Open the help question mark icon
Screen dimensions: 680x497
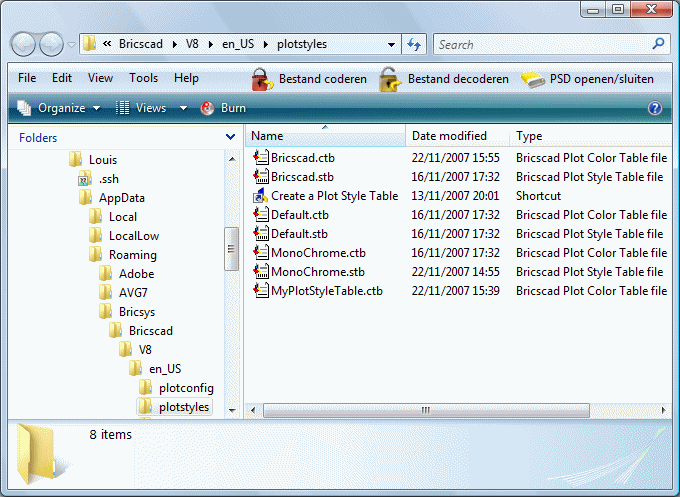pyautogui.click(x=655, y=108)
